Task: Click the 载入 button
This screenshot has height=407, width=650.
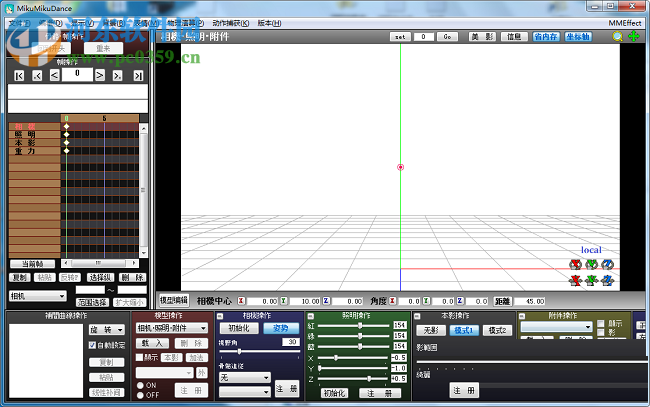Action: (153, 343)
